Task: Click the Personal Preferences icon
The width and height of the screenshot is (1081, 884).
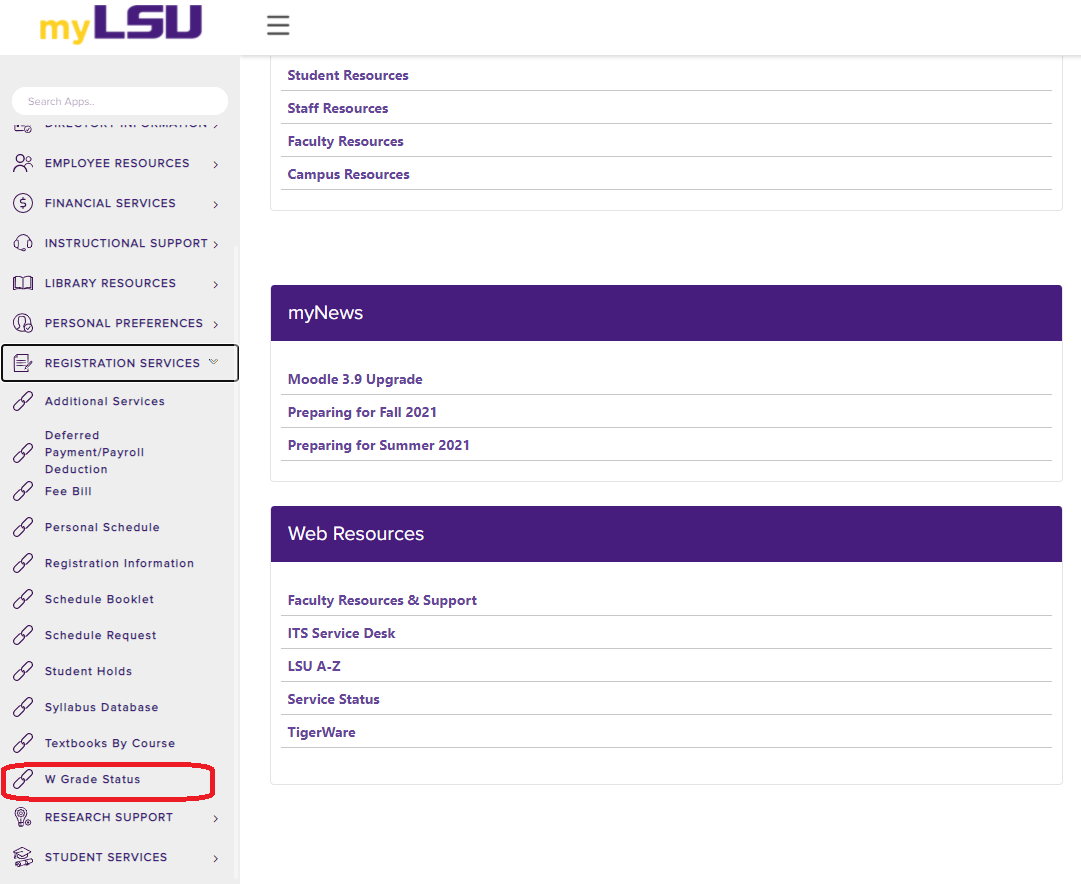Action: pos(23,323)
